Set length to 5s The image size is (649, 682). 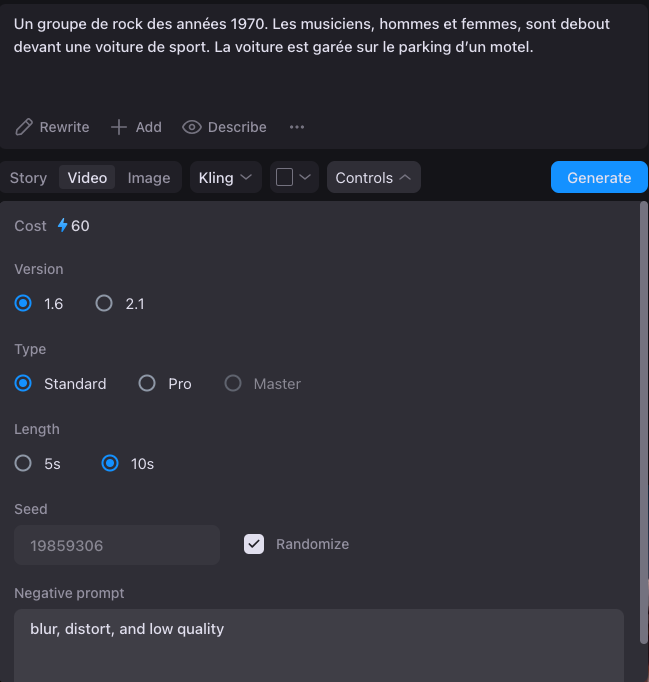(24, 464)
